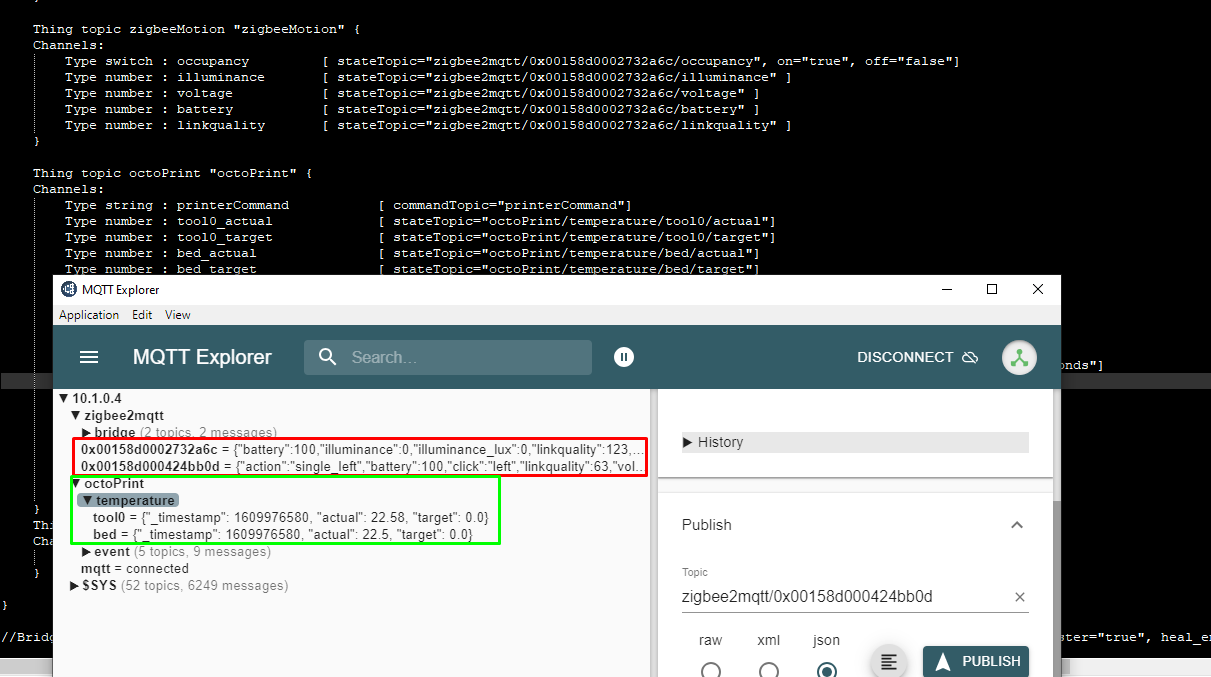Collapse the zigbee2mqtt tree node
The height and width of the screenshot is (677, 1211).
pos(76,415)
